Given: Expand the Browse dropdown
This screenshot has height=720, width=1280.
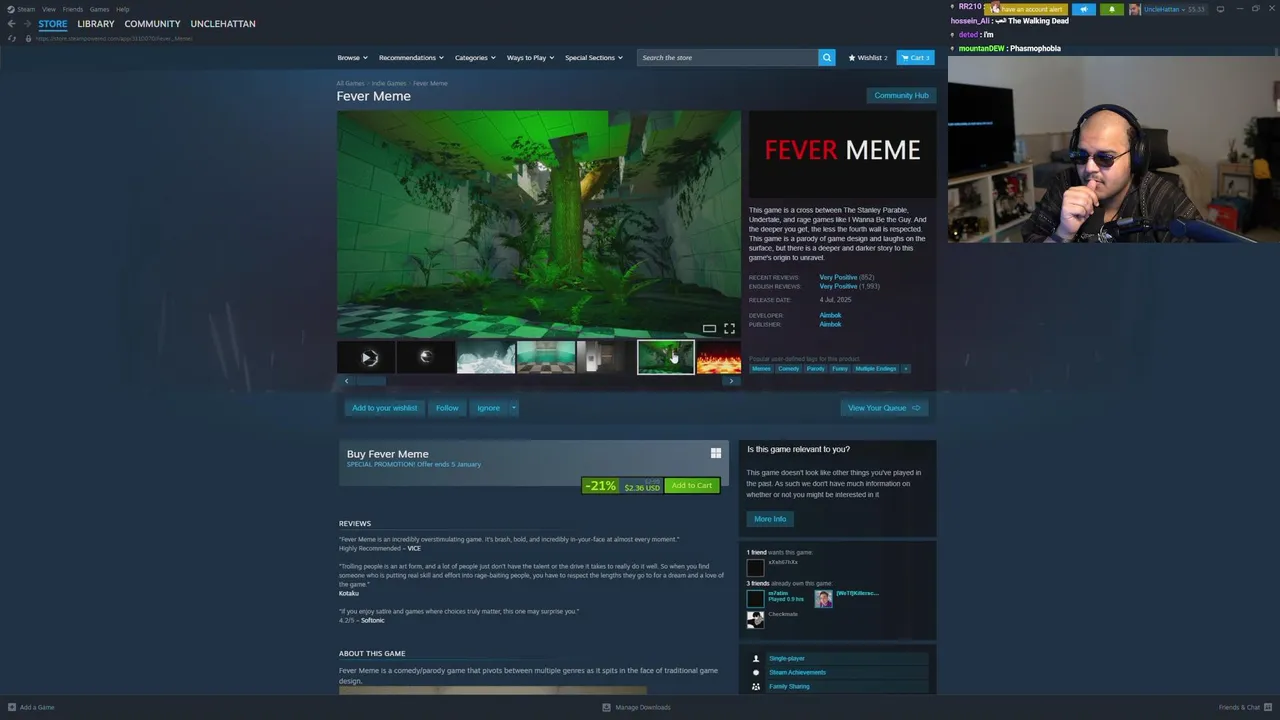Looking at the screenshot, I should click(352, 58).
